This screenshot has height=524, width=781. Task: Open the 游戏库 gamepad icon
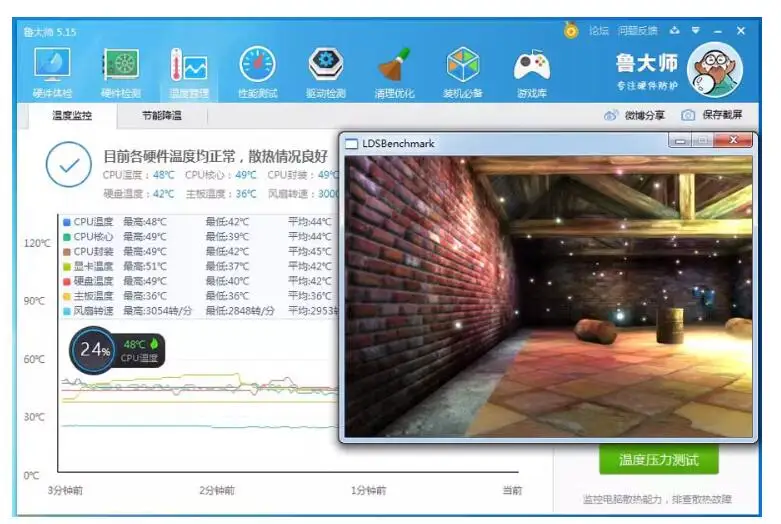531,71
